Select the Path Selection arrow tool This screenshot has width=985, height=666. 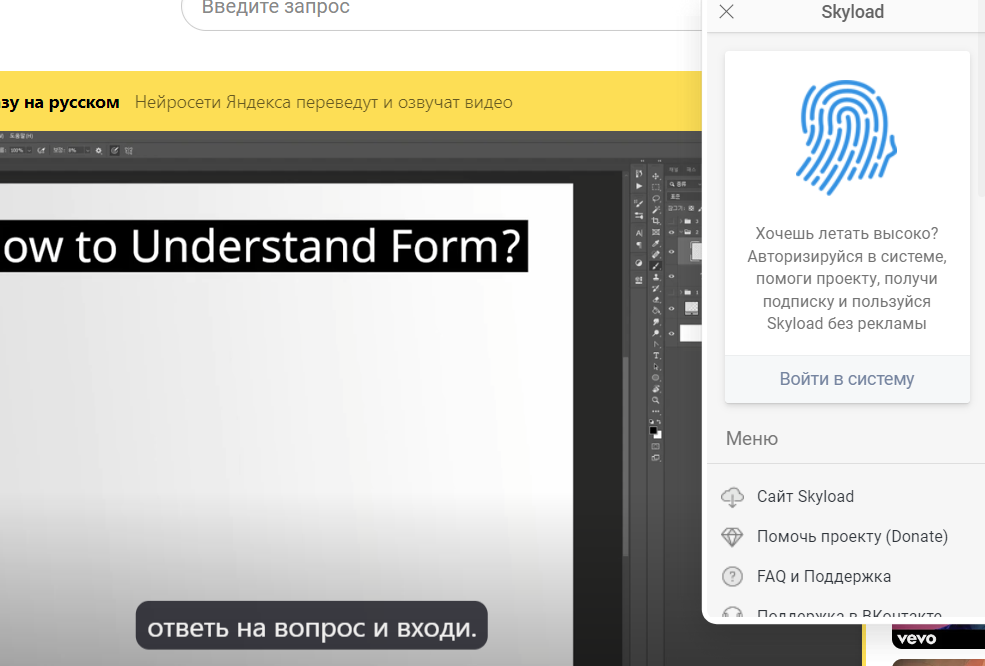[x=656, y=367]
